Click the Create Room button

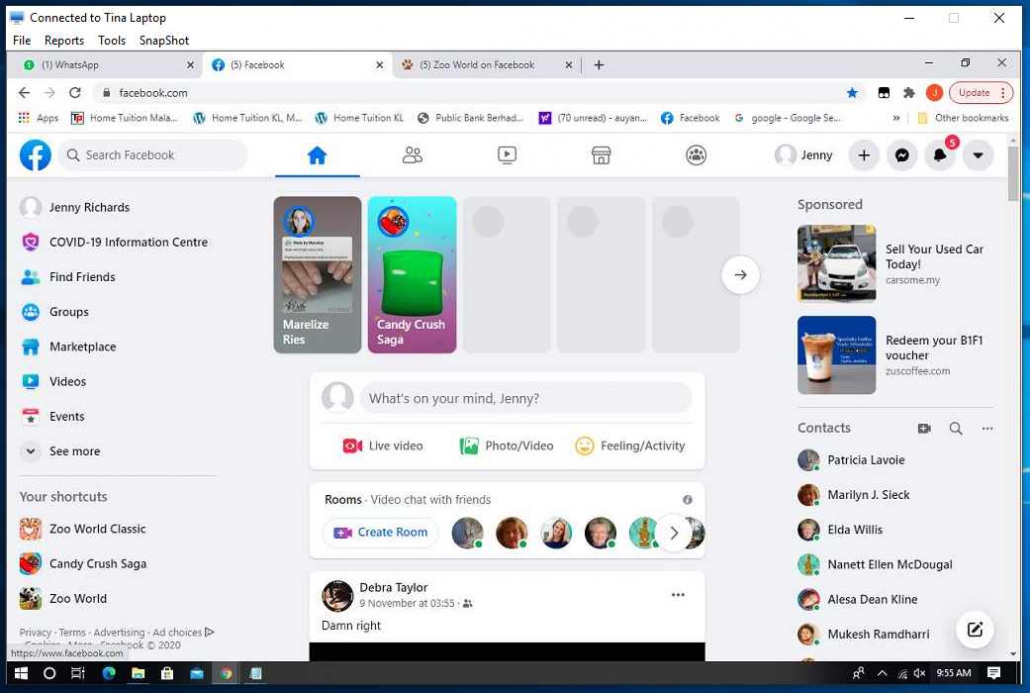click(381, 532)
